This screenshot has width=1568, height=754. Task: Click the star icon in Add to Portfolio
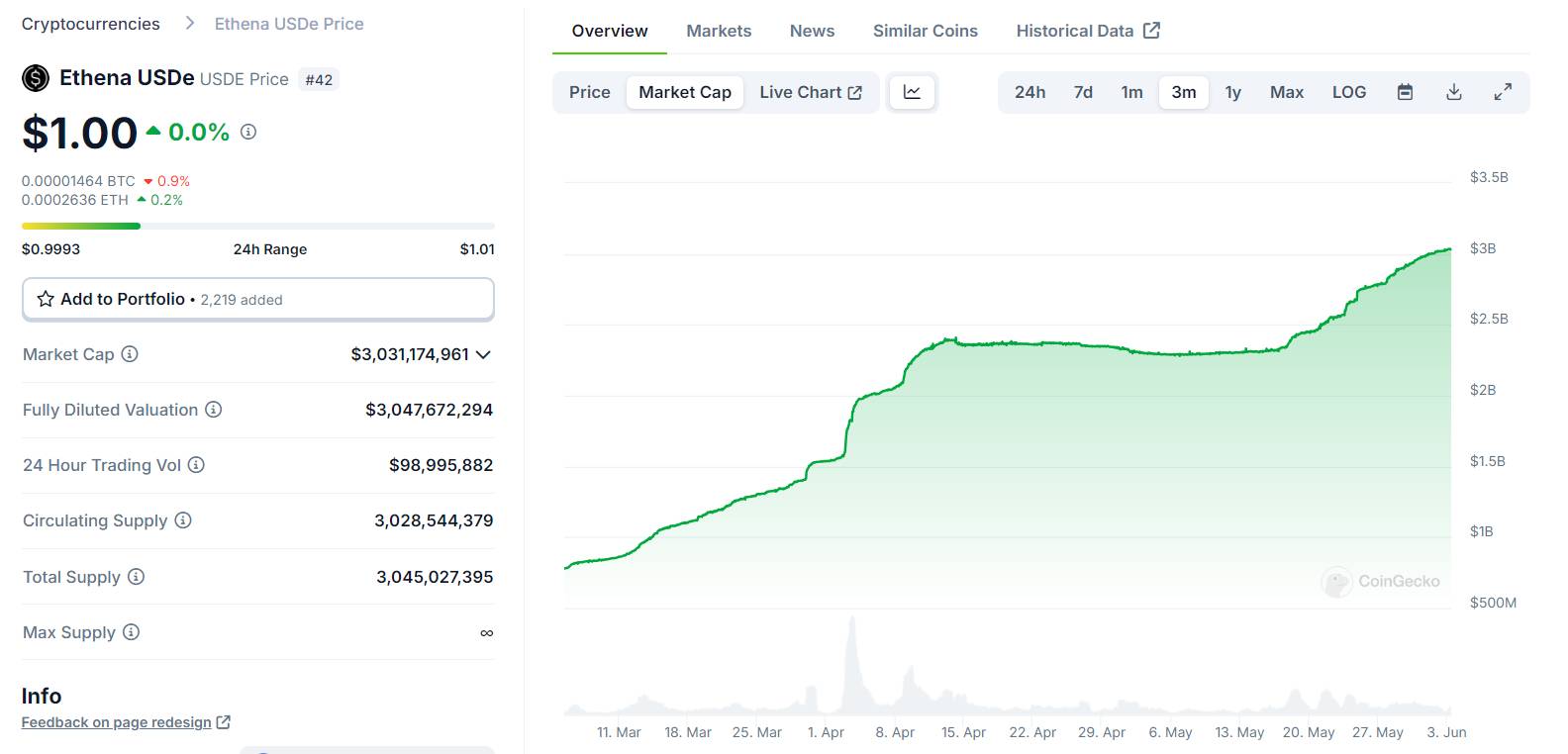46,299
